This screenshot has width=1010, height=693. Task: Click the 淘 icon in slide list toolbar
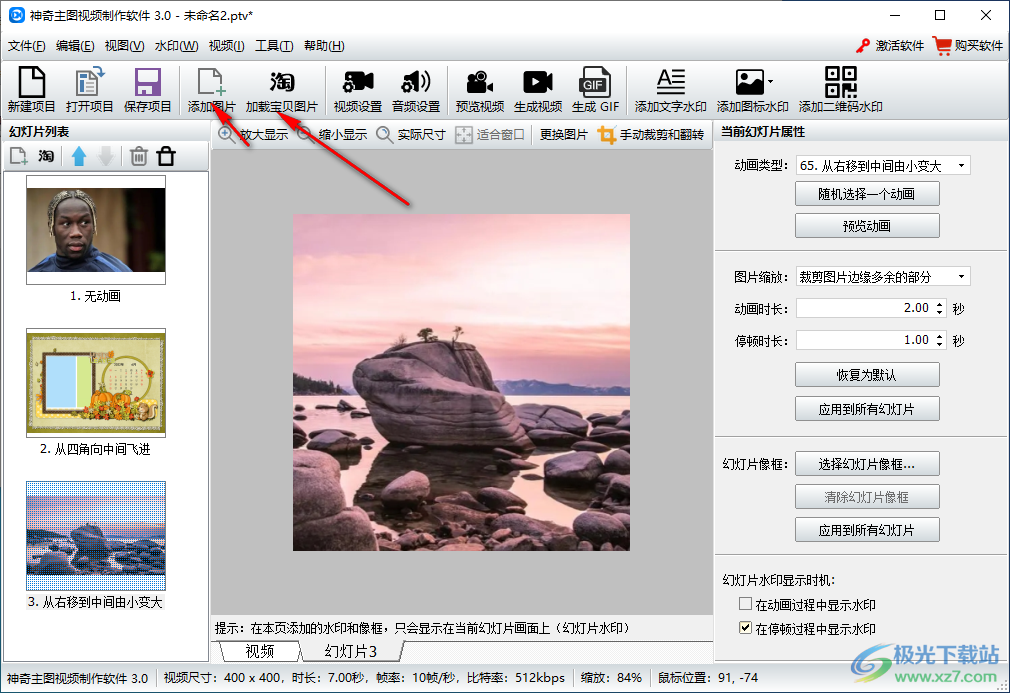tap(46, 156)
